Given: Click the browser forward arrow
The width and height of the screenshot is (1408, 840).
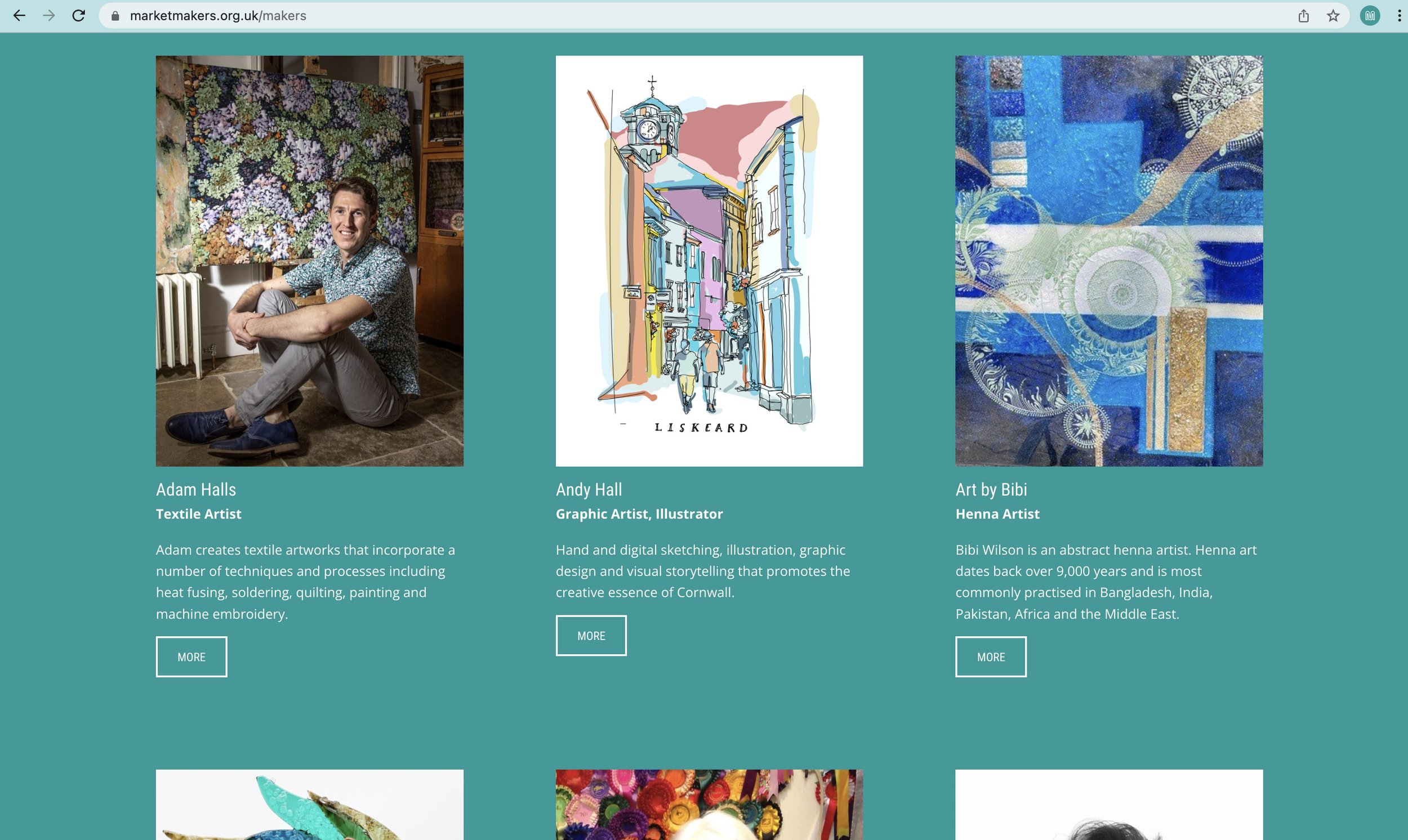Looking at the screenshot, I should pyautogui.click(x=49, y=16).
